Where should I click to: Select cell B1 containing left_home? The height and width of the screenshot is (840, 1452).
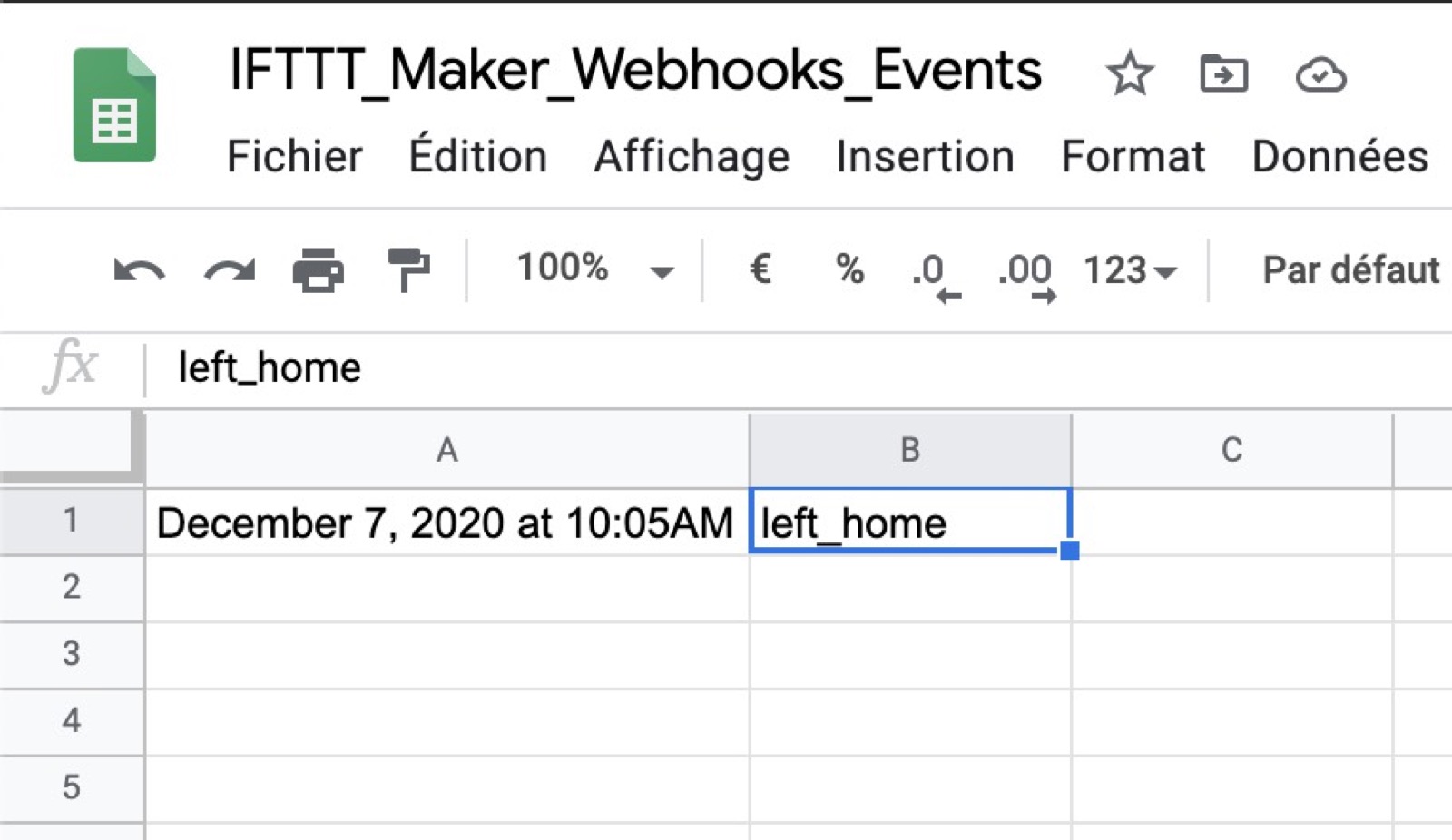pyautogui.click(x=907, y=522)
